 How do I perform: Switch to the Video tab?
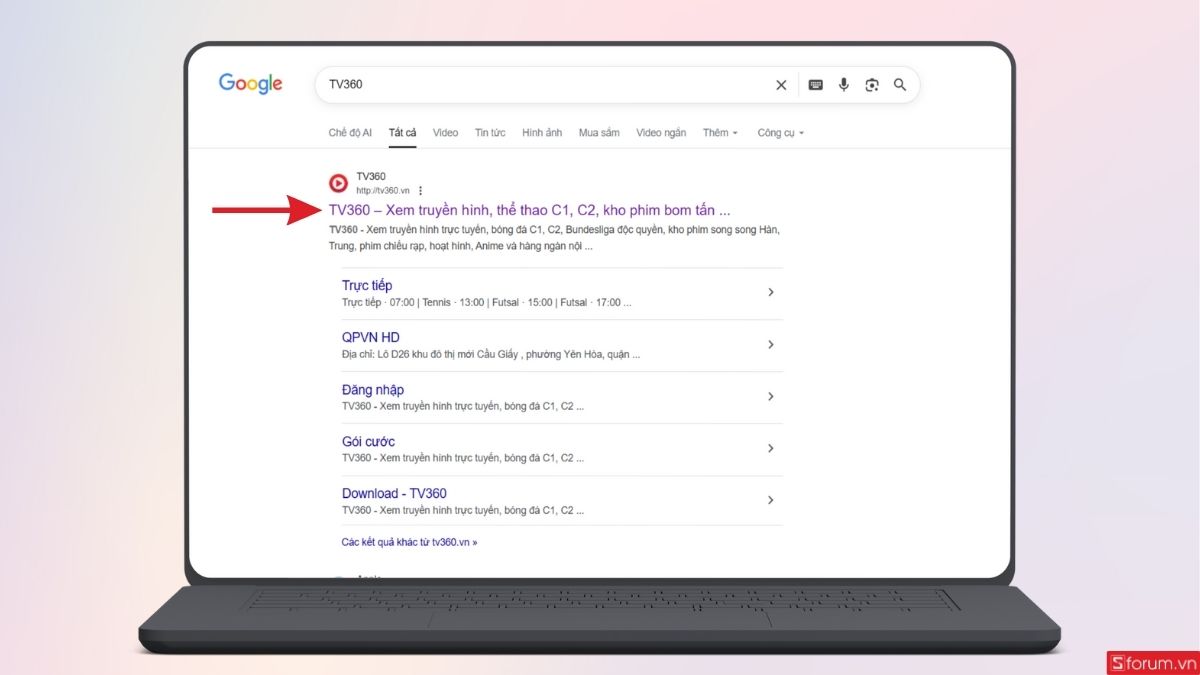(446, 133)
